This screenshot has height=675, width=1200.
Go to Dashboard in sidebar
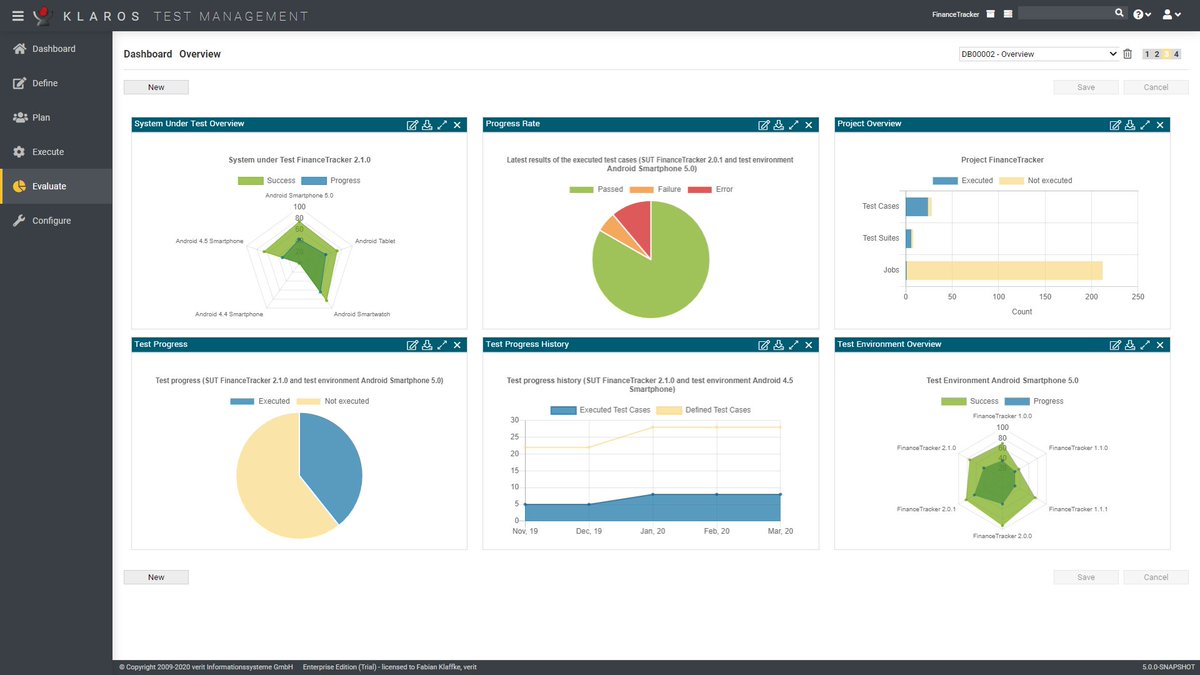[x=56, y=49]
